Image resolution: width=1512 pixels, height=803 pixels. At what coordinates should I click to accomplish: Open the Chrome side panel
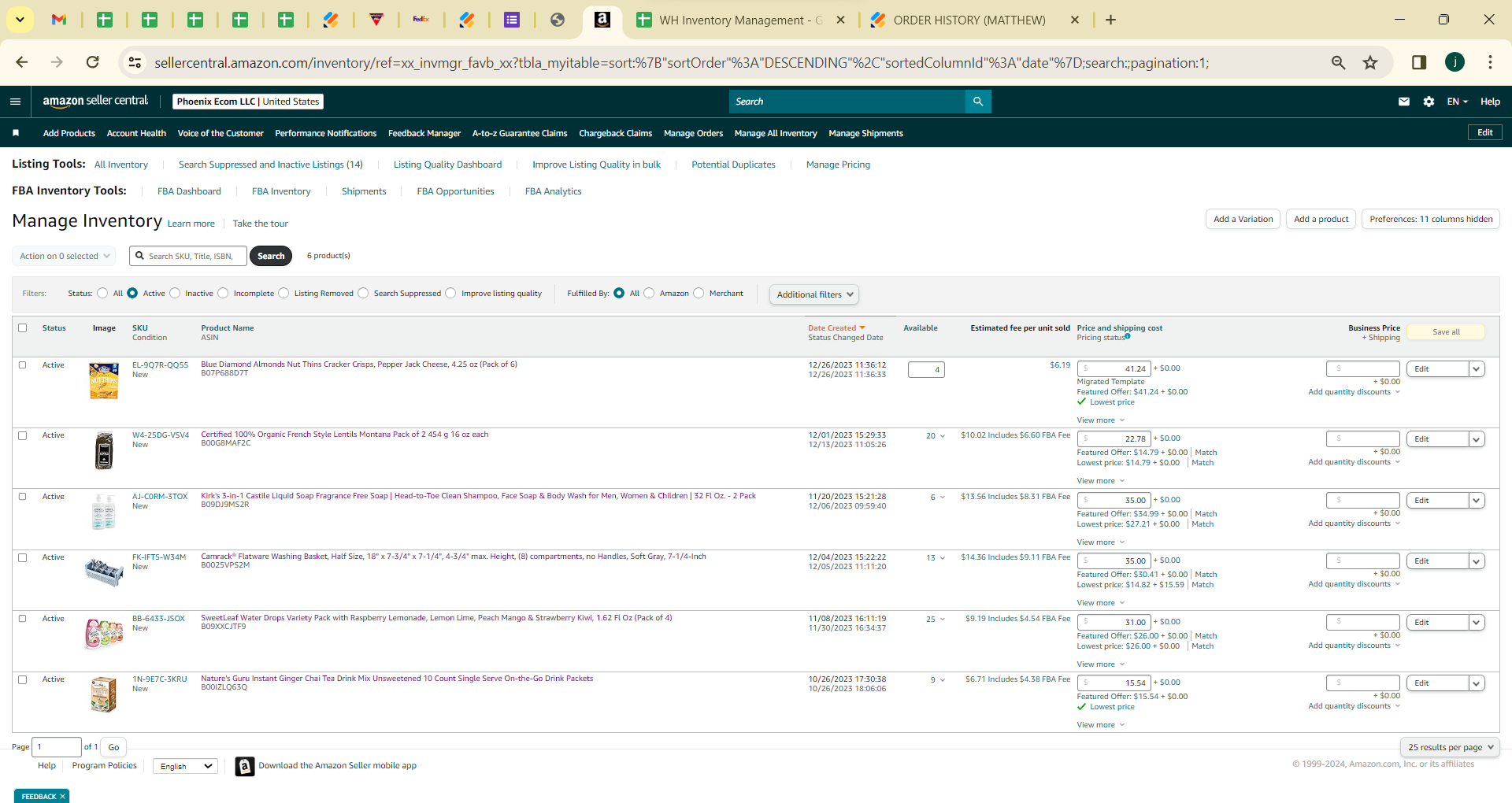1419,62
